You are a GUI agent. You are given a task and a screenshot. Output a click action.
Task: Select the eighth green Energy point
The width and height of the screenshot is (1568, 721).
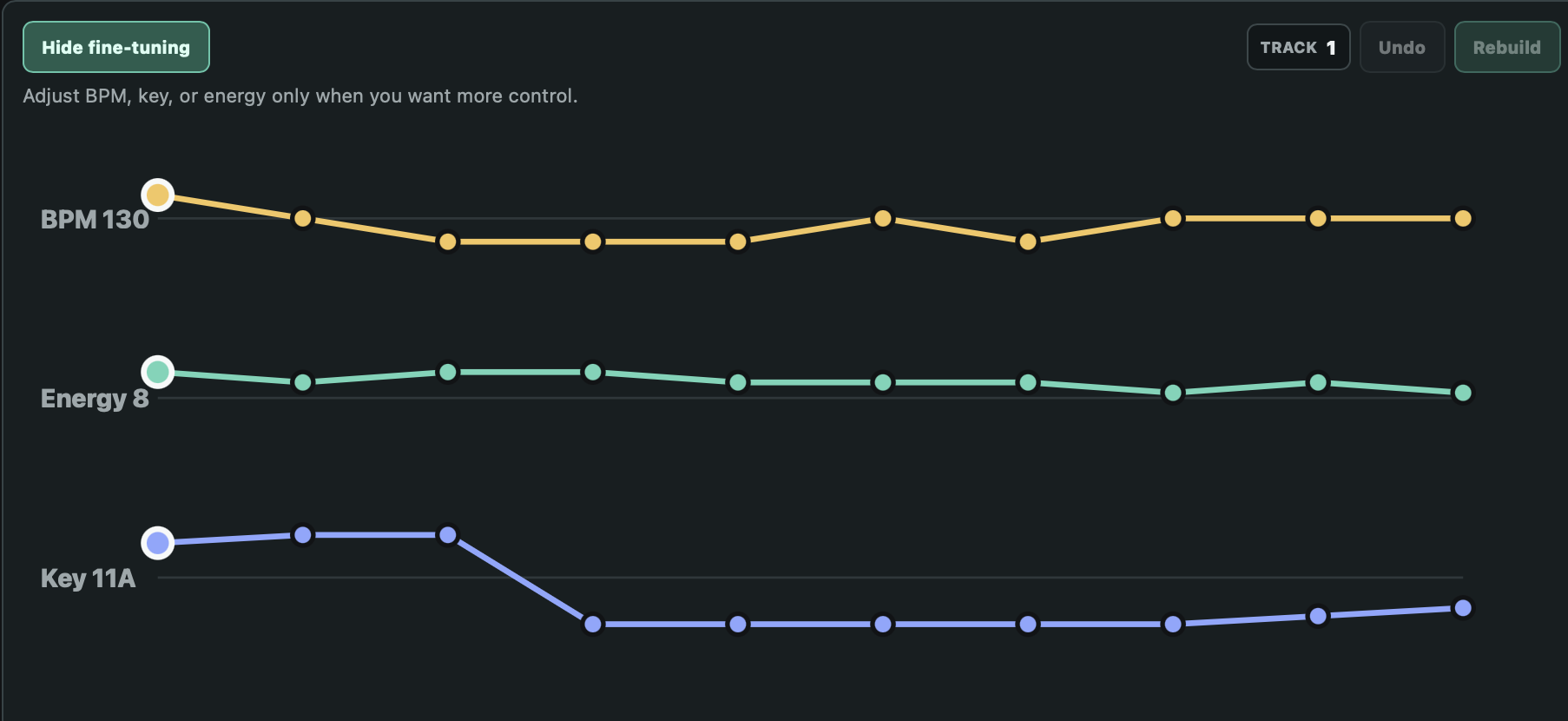[1173, 393]
